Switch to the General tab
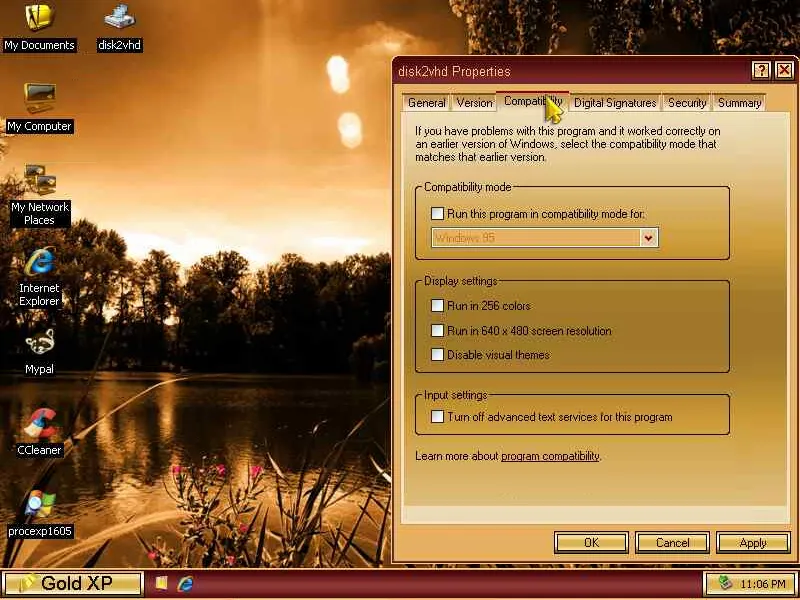Viewport: 800px width, 600px height. [427, 103]
